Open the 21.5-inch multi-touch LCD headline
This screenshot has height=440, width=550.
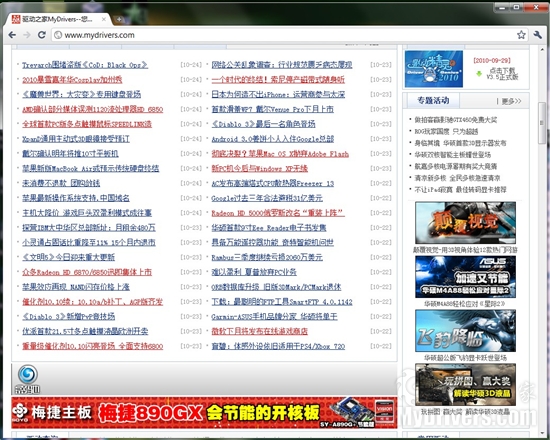point(85,331)
